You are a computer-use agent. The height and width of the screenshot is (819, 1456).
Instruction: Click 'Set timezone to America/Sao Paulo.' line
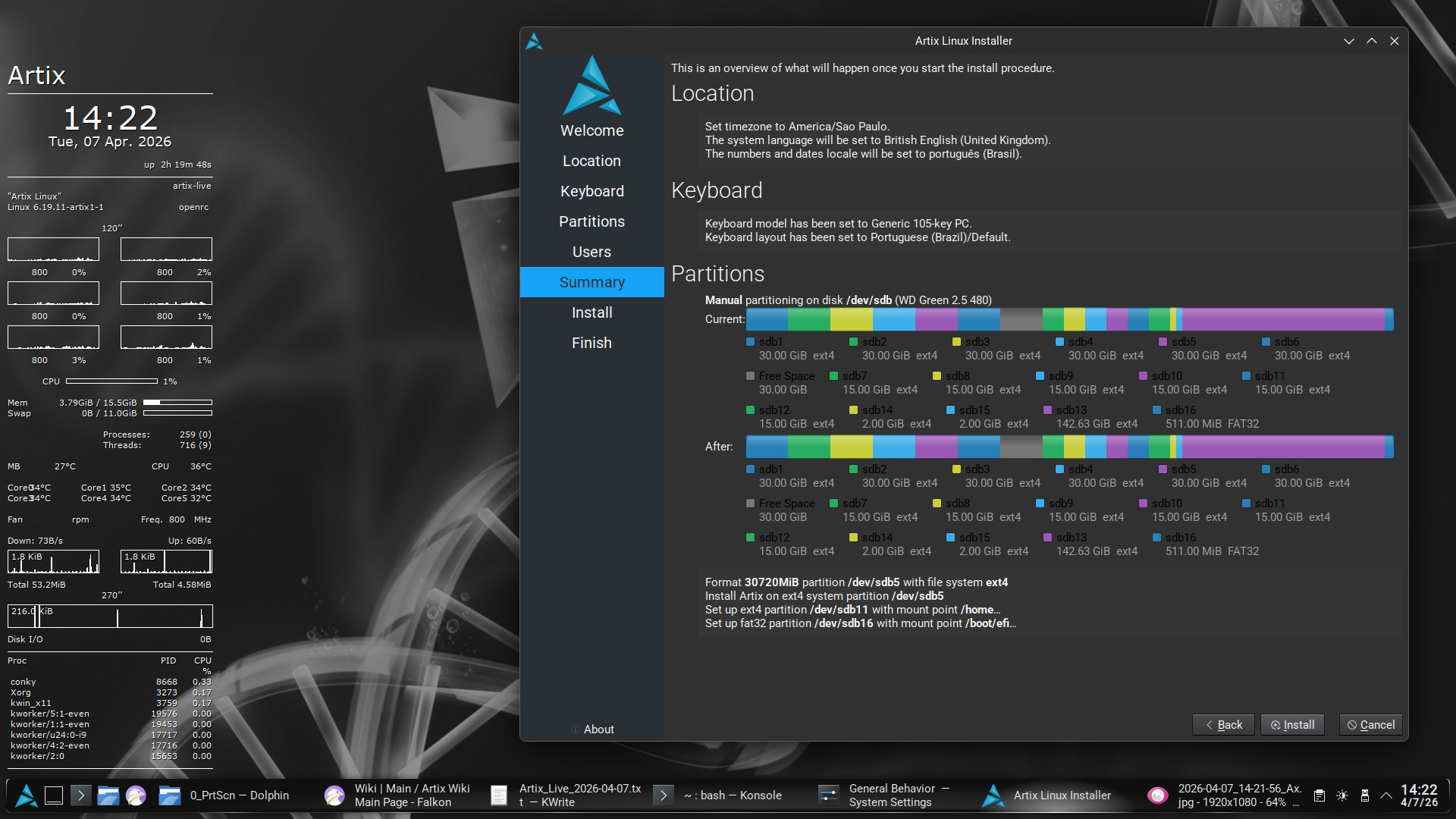[798, 127]
